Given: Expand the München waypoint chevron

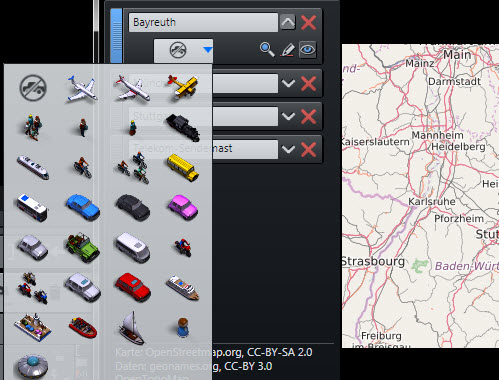Looking at the screenshot, I should tap(288, 83).
